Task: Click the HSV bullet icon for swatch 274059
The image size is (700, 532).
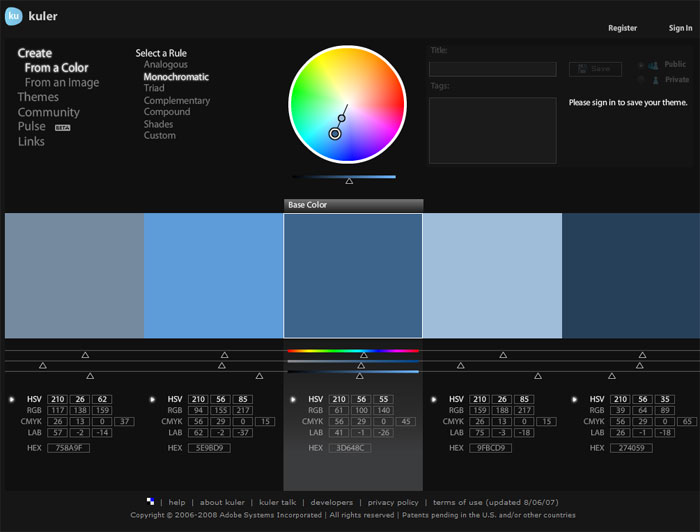Action: click(574, 399)
